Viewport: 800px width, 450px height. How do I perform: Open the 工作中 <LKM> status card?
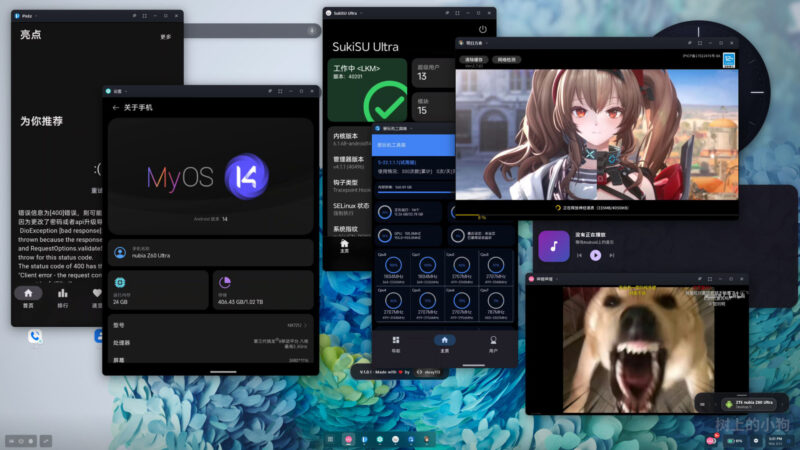click(x=367, y=90)
